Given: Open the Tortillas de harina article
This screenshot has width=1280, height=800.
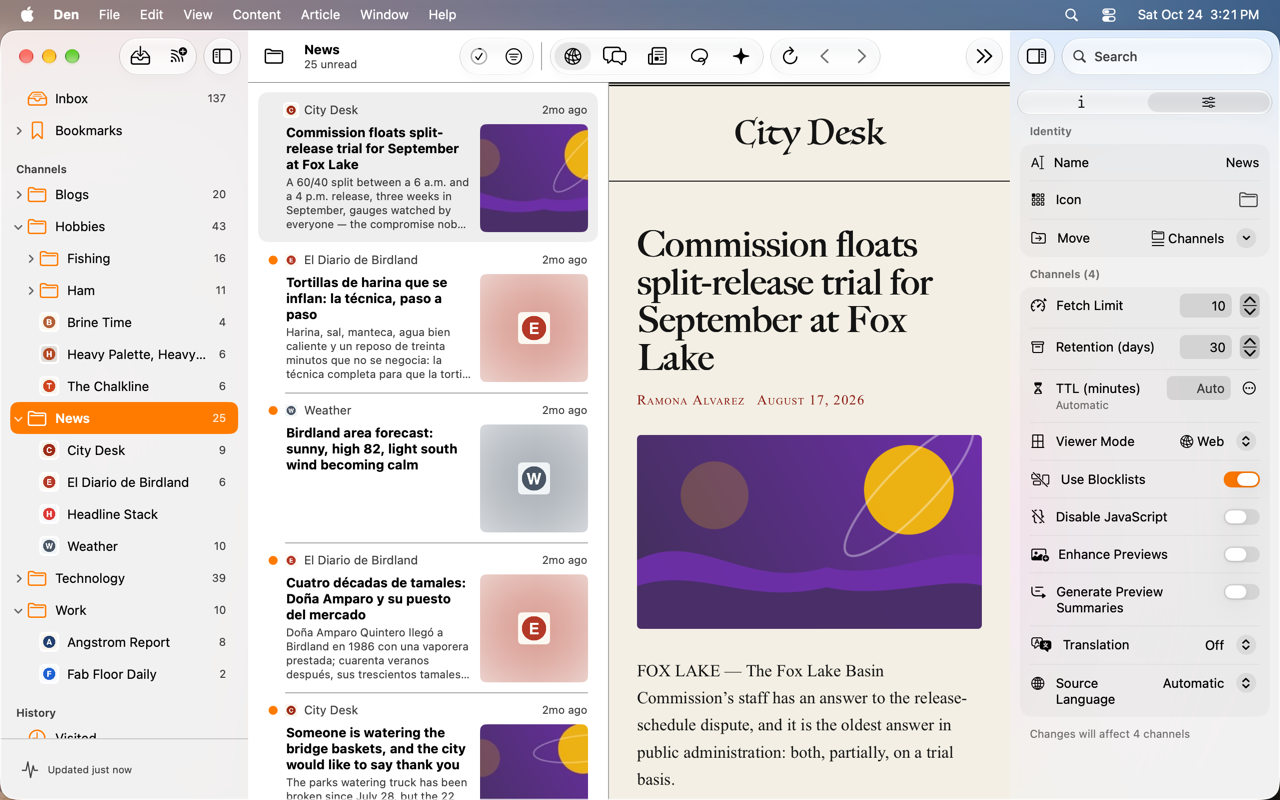Looking at the screenshot, I should pyautogui.click(x=428, y=319).
